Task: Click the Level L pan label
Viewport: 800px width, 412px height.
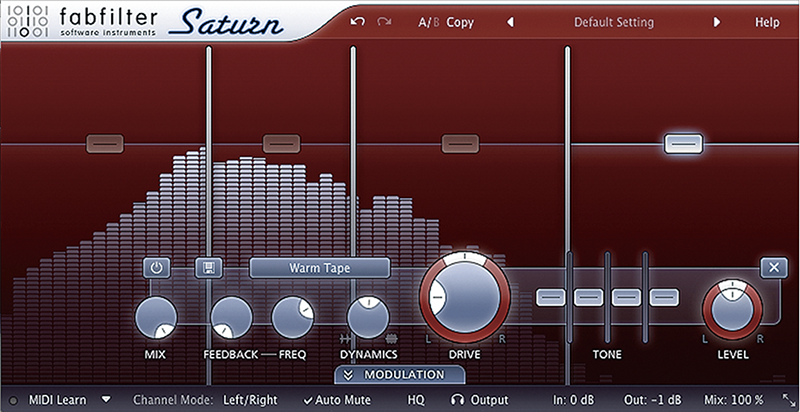Action: (x=705, y=339)
